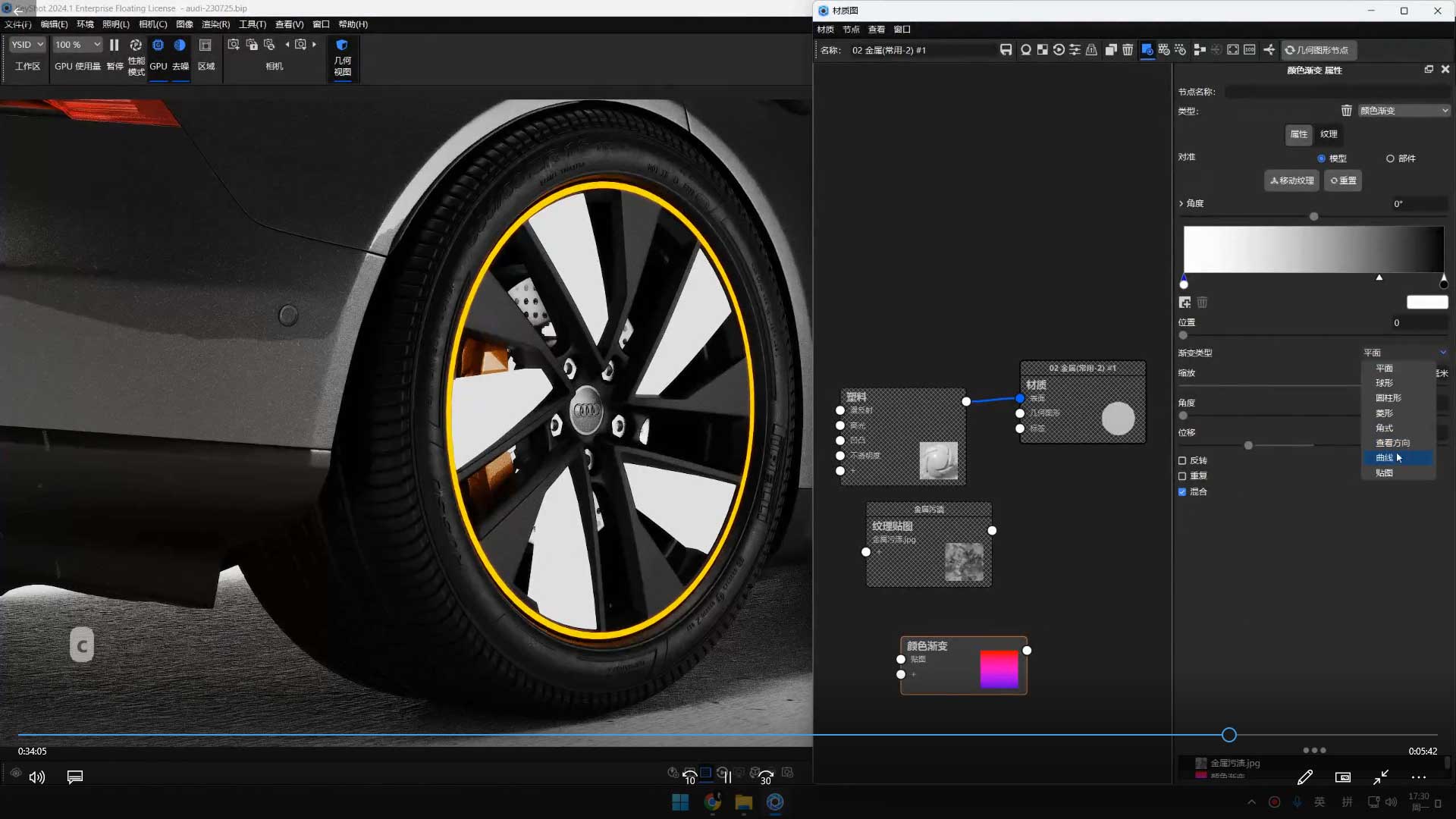Viewport: 1456px width, 819px height.
Task: Expand the 角度 section chevron
Action: pos(1181,203)
